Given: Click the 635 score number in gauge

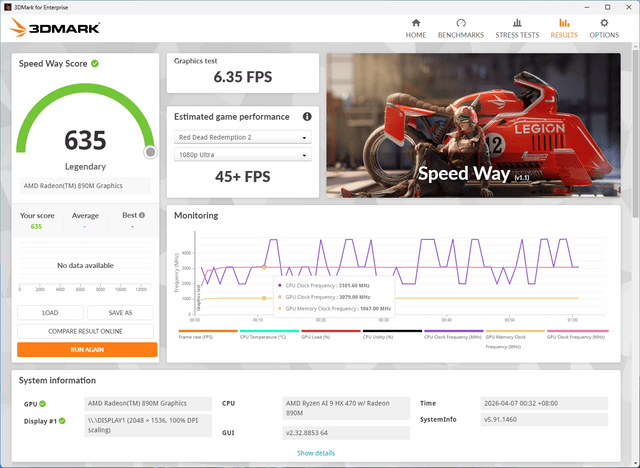Looking at the screenshot, I should (85, 140).
